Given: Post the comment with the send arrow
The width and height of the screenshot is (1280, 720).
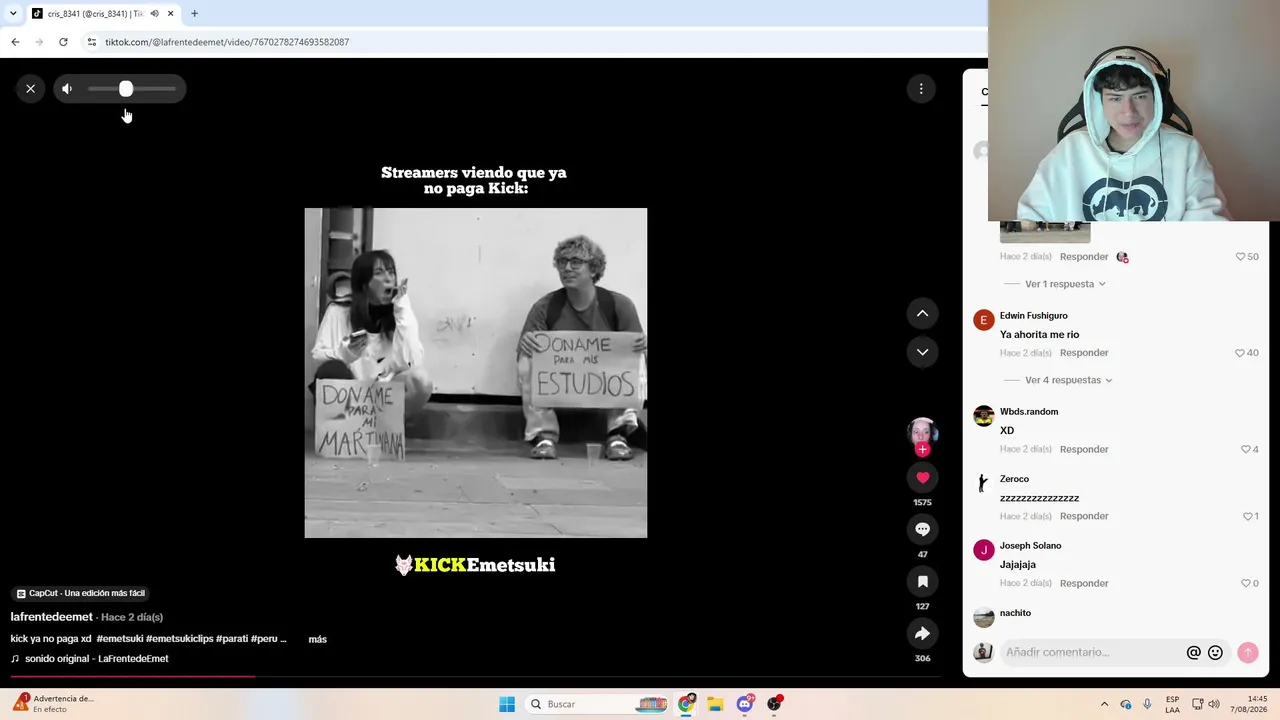Looking at the screenshot, I should (1247, 652).
